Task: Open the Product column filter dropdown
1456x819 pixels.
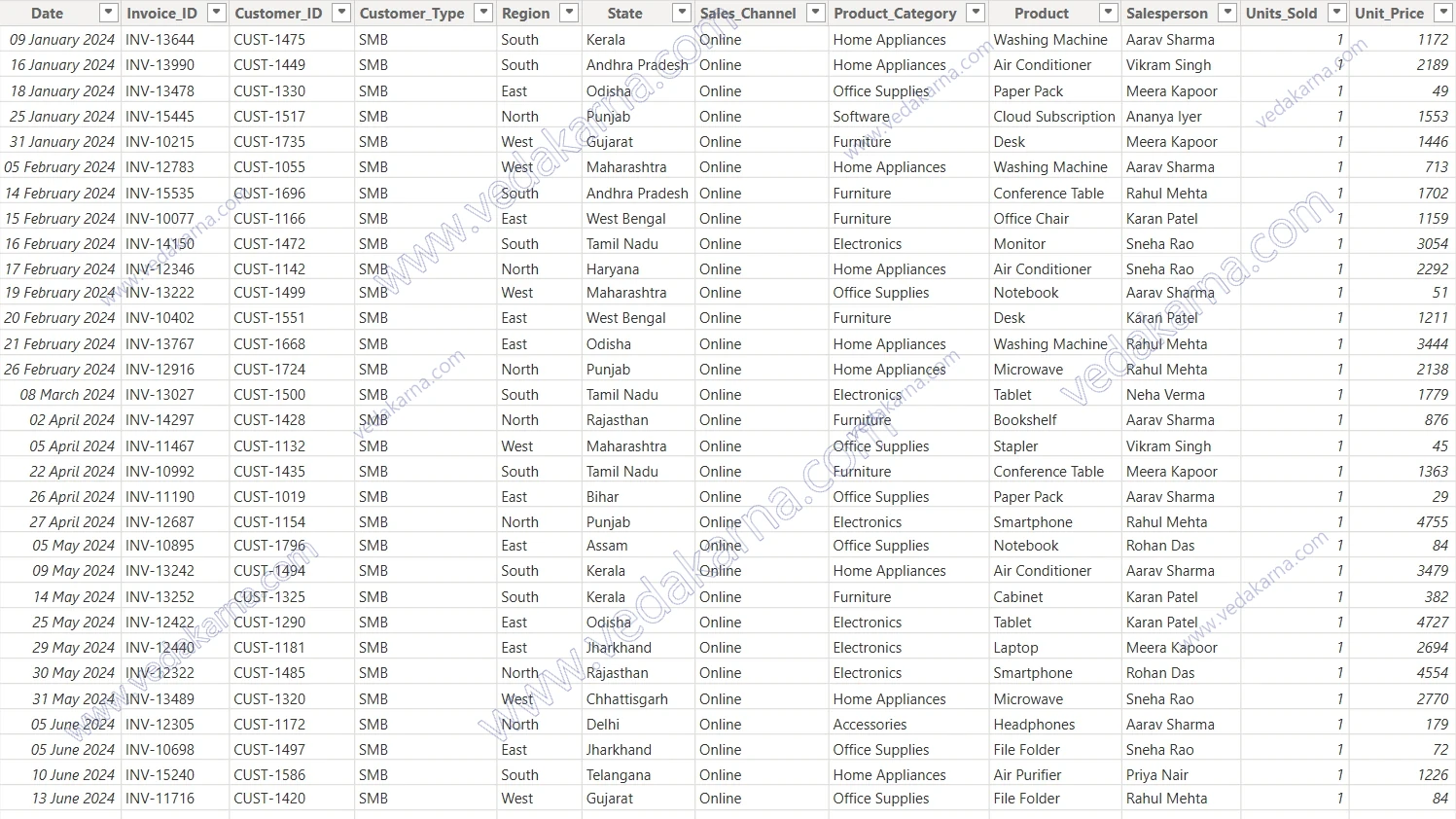Action: tap(1109, 13)
